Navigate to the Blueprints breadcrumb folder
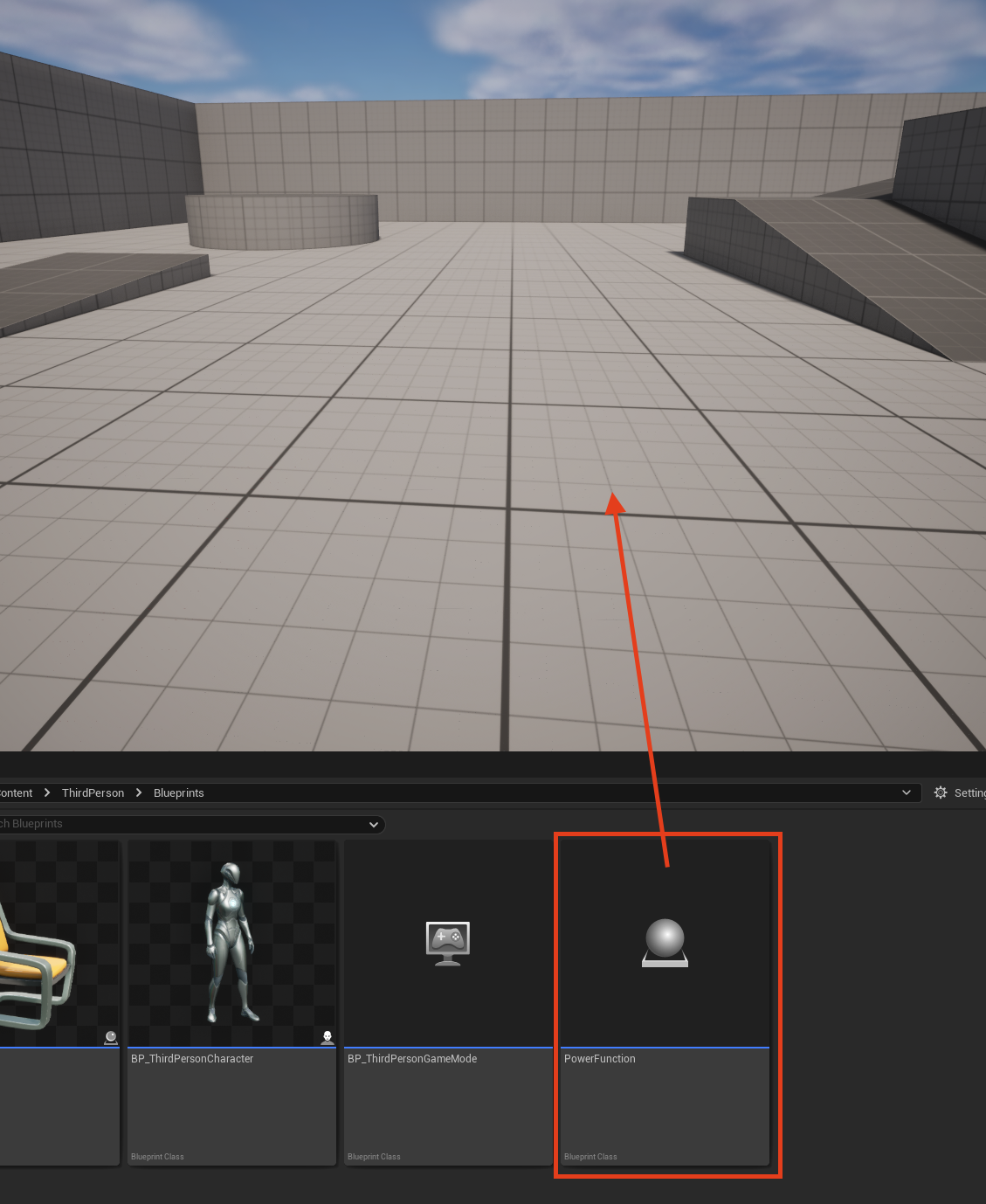 click(178, 792)
